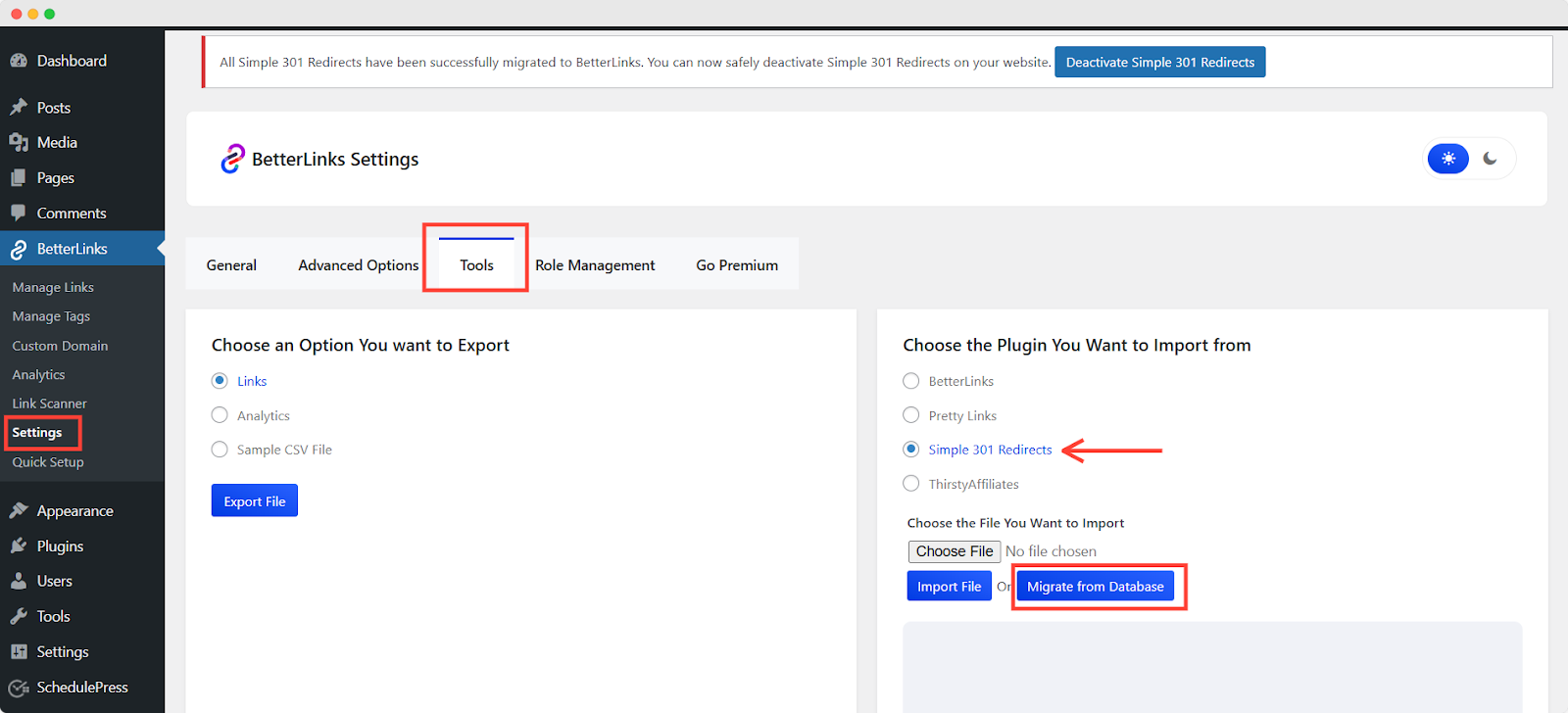
Task: Click 'Choose the File You Want to Import' label
Action: (1015, 523)
